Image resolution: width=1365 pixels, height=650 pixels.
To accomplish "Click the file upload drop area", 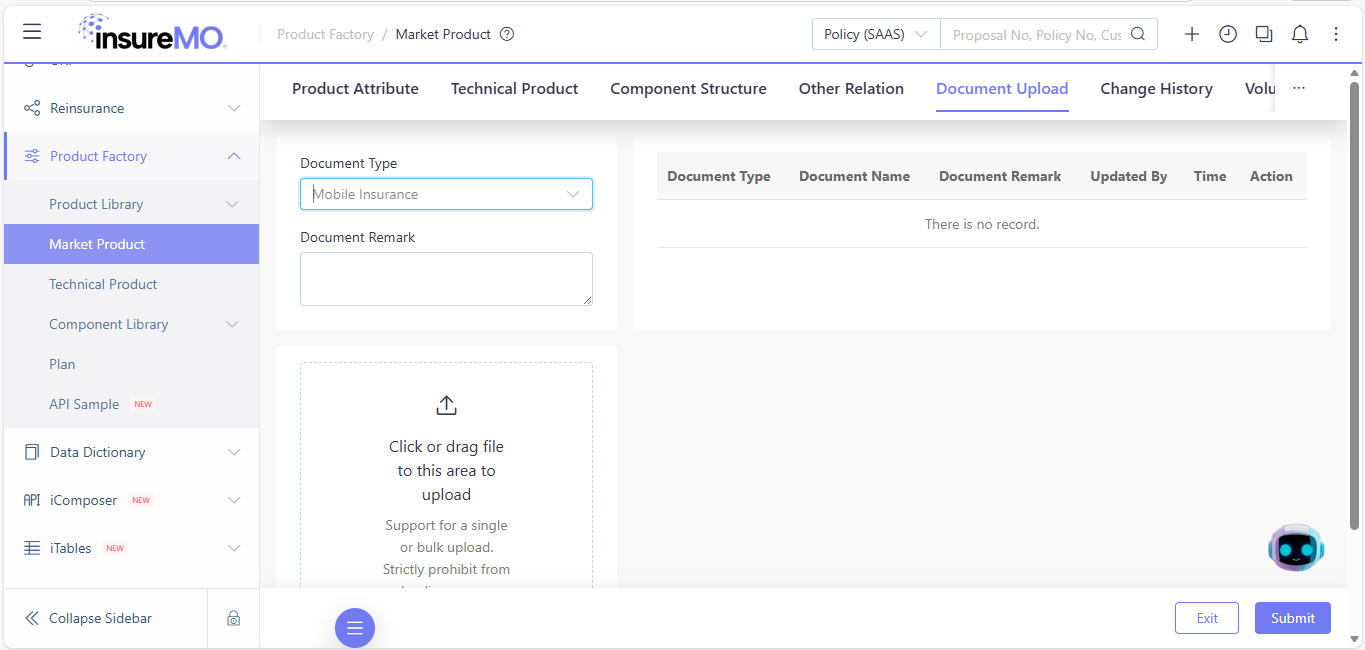I will pos(446,475).
